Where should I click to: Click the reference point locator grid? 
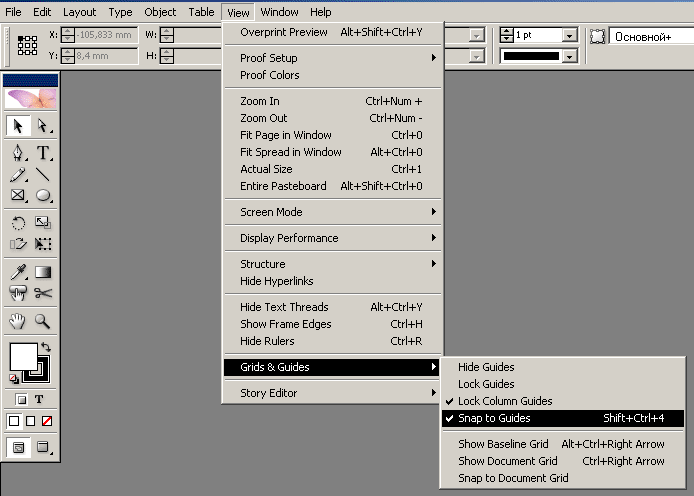tap(27, 46)
